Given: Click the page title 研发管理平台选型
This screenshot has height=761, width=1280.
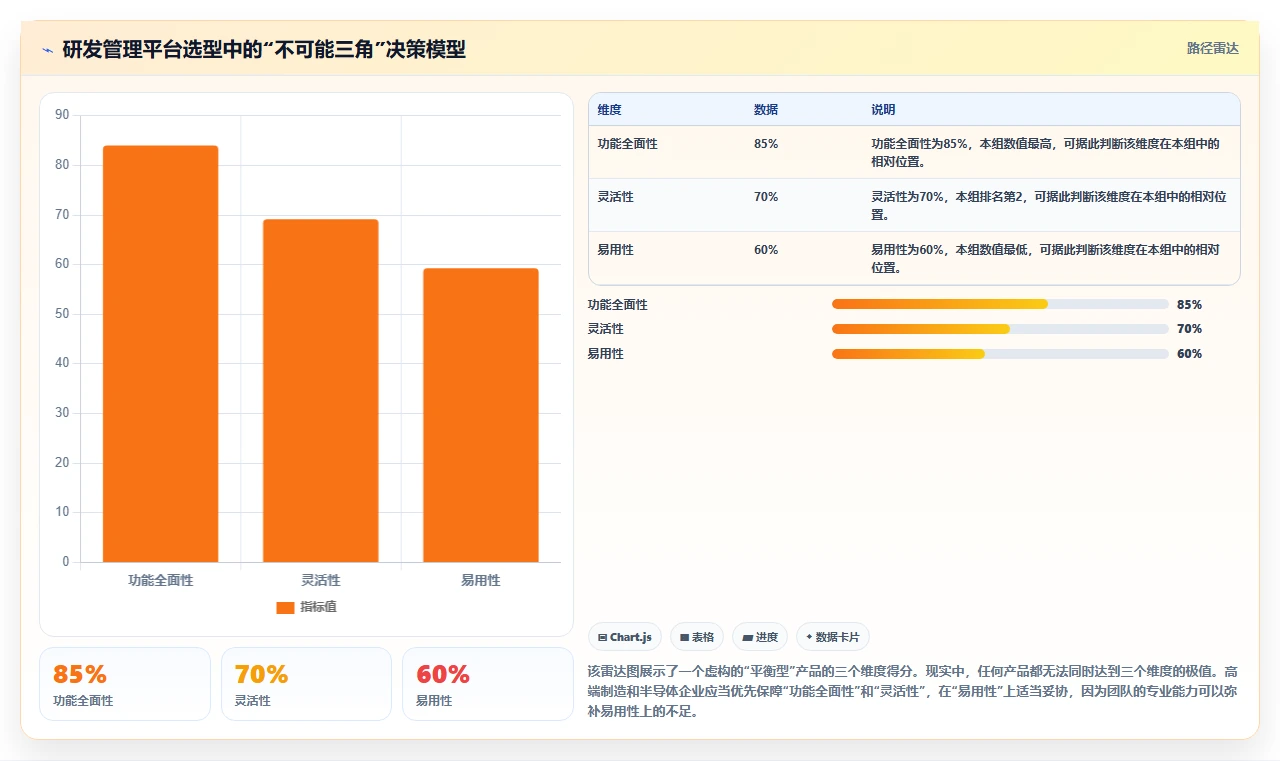Looking at the screenshot, I should pos(264,49).
